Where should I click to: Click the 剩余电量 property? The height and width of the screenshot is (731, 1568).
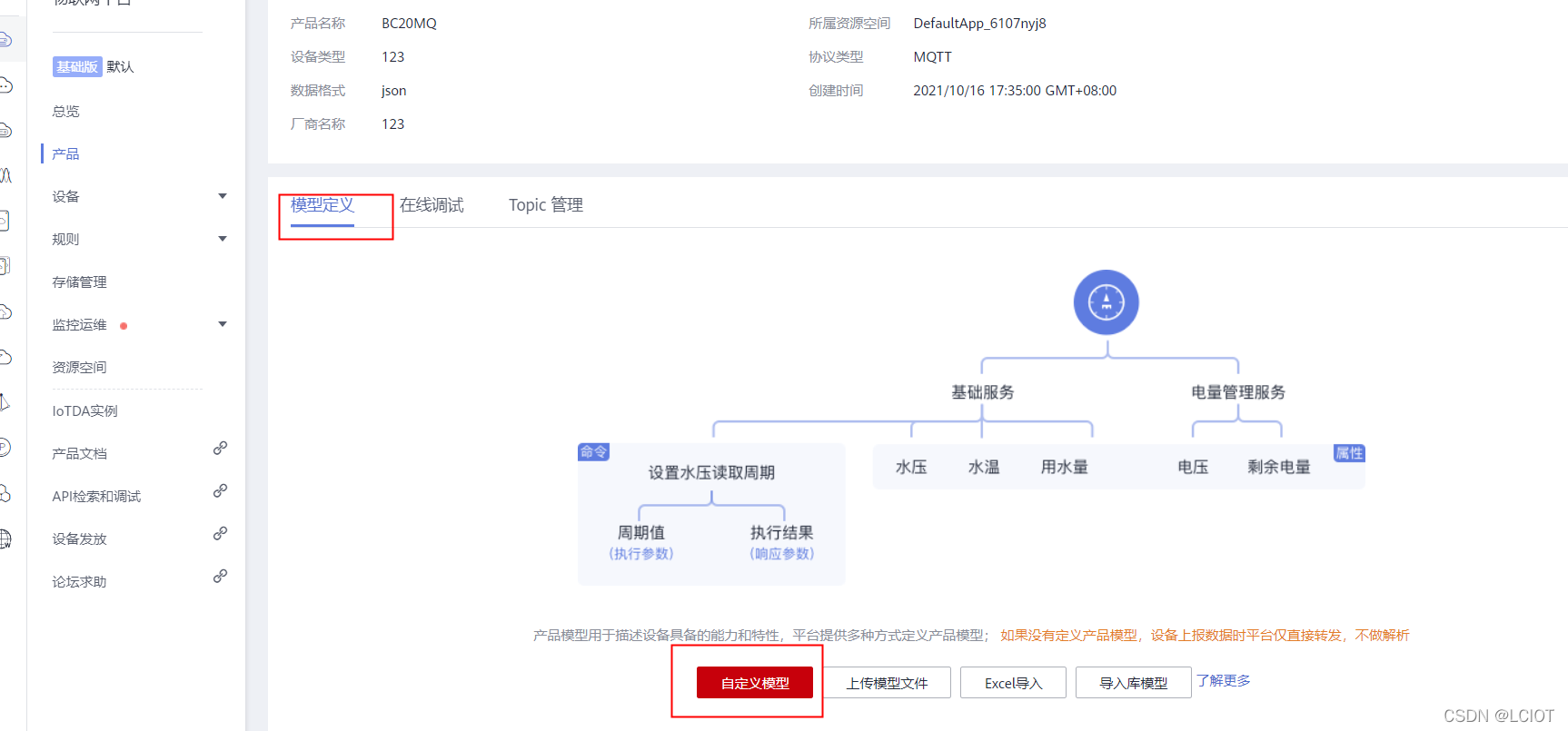[x=1279, y=467]
